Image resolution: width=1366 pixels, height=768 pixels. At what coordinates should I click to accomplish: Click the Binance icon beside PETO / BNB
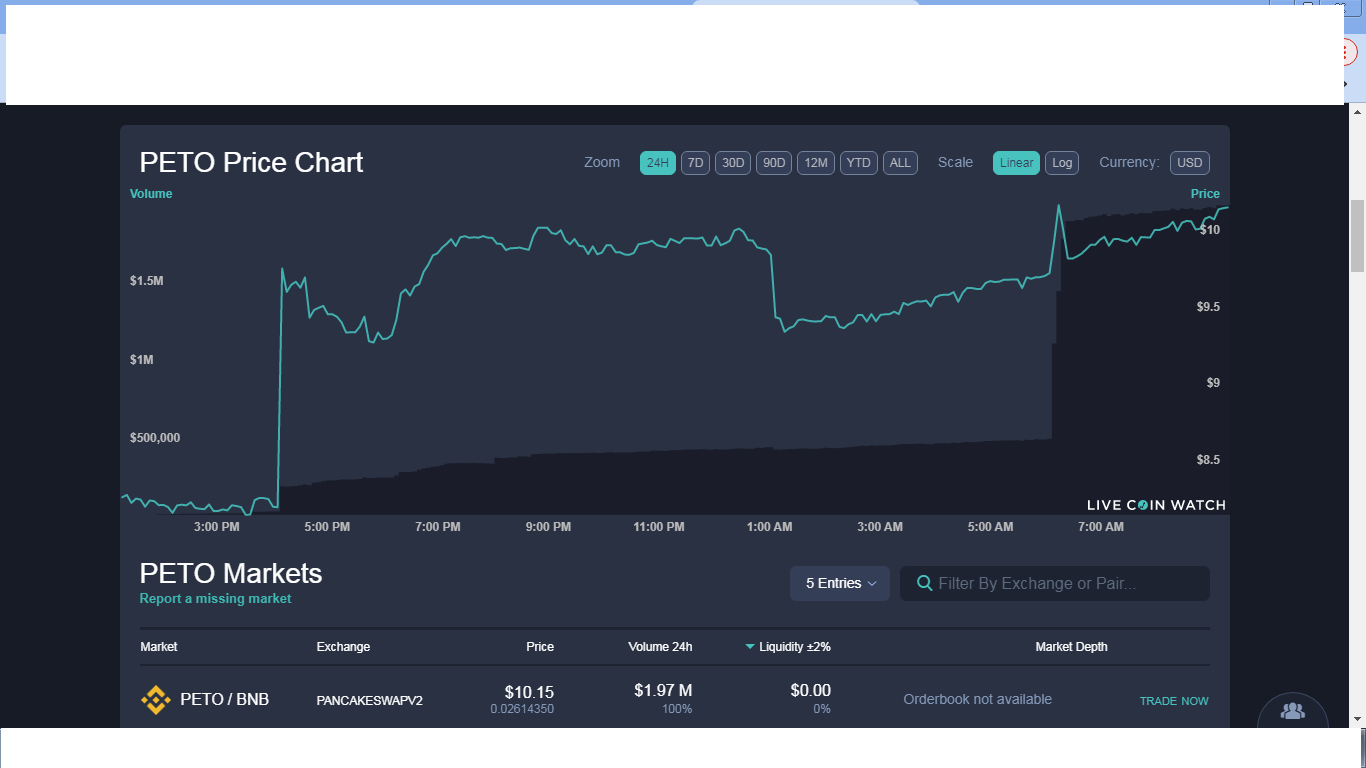(156, 700)
